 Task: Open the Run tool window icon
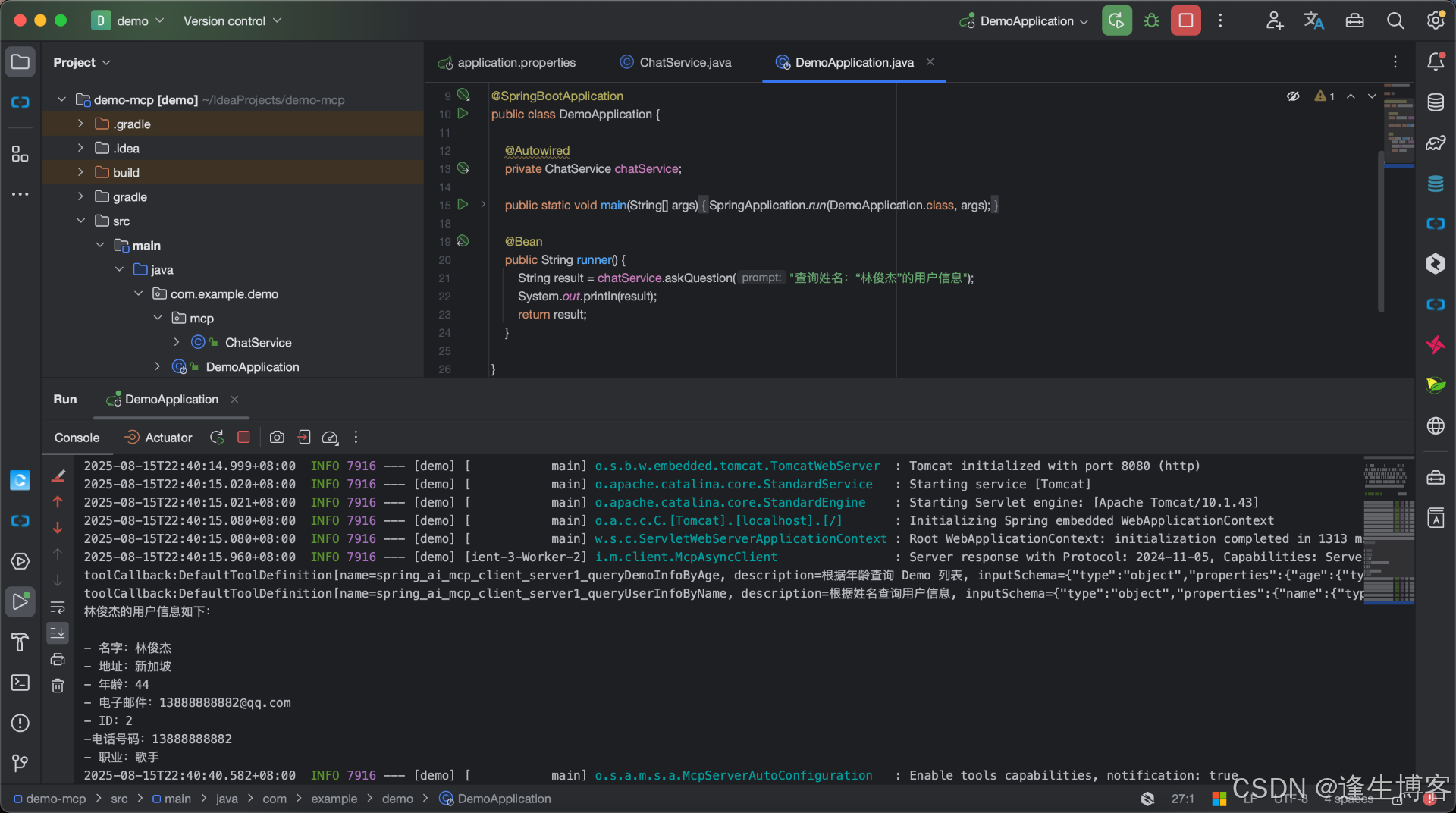pos(20,601)
